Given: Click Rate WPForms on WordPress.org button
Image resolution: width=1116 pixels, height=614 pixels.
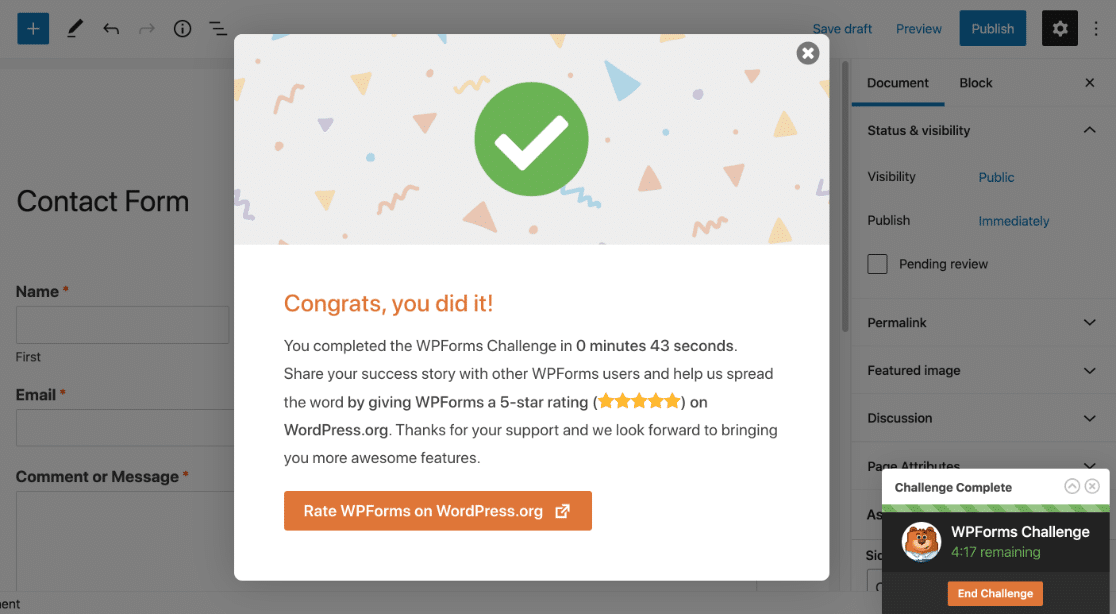Looking at the screenshot, I should pyautogui.click(x=438, y=511).
